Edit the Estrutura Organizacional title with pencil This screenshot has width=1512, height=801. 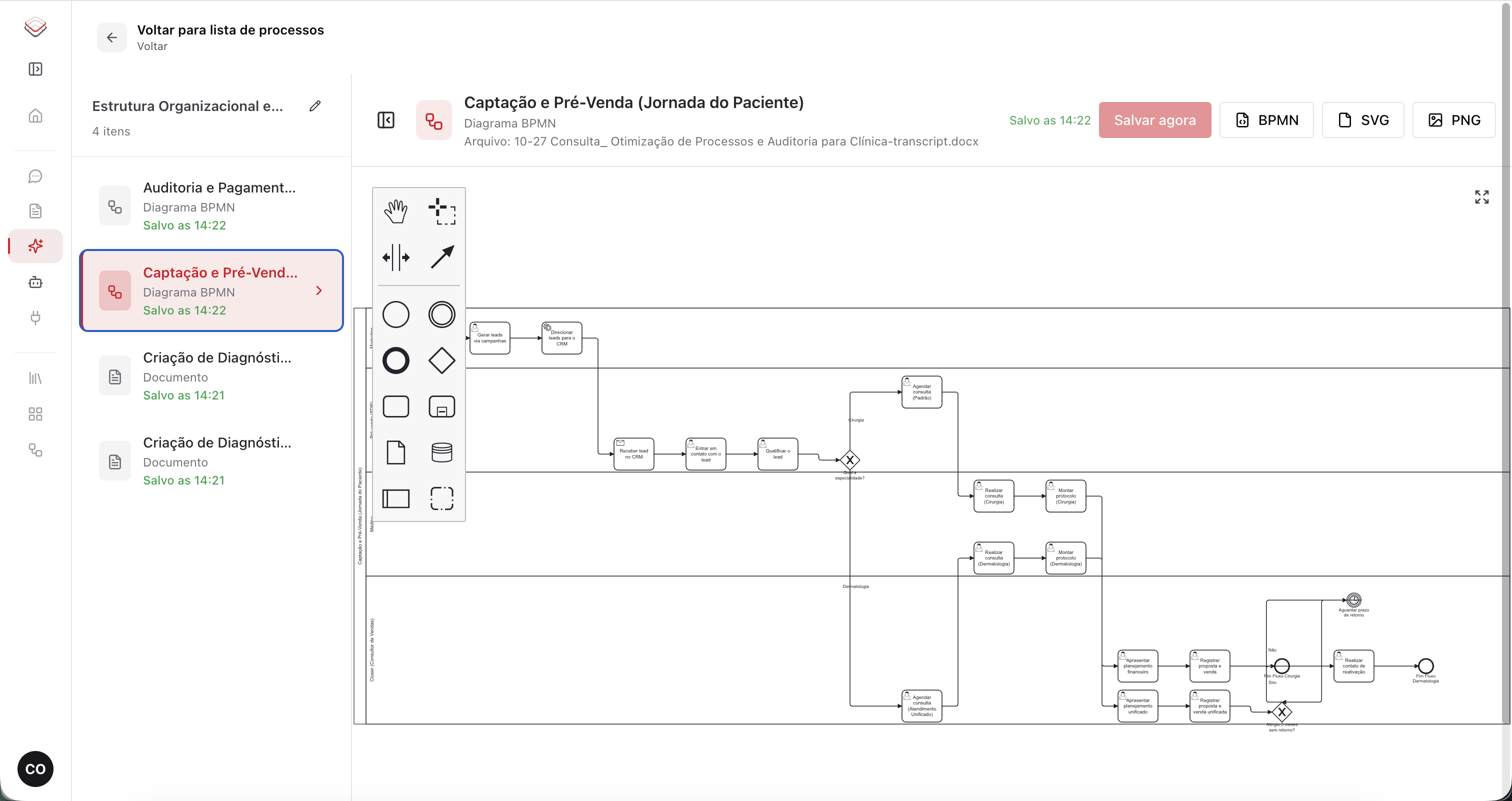pyautogui.click(x=315, y=105)
